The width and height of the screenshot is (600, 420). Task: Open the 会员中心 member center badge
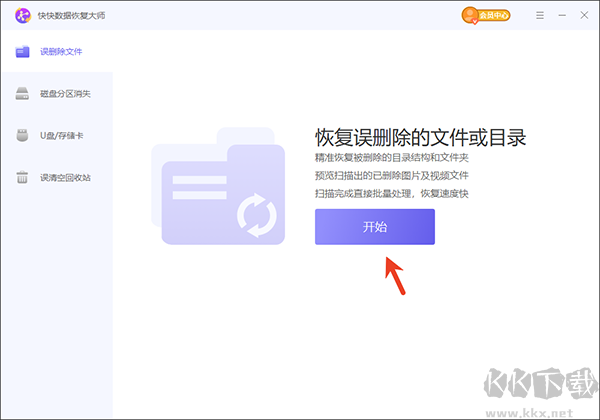486,15
